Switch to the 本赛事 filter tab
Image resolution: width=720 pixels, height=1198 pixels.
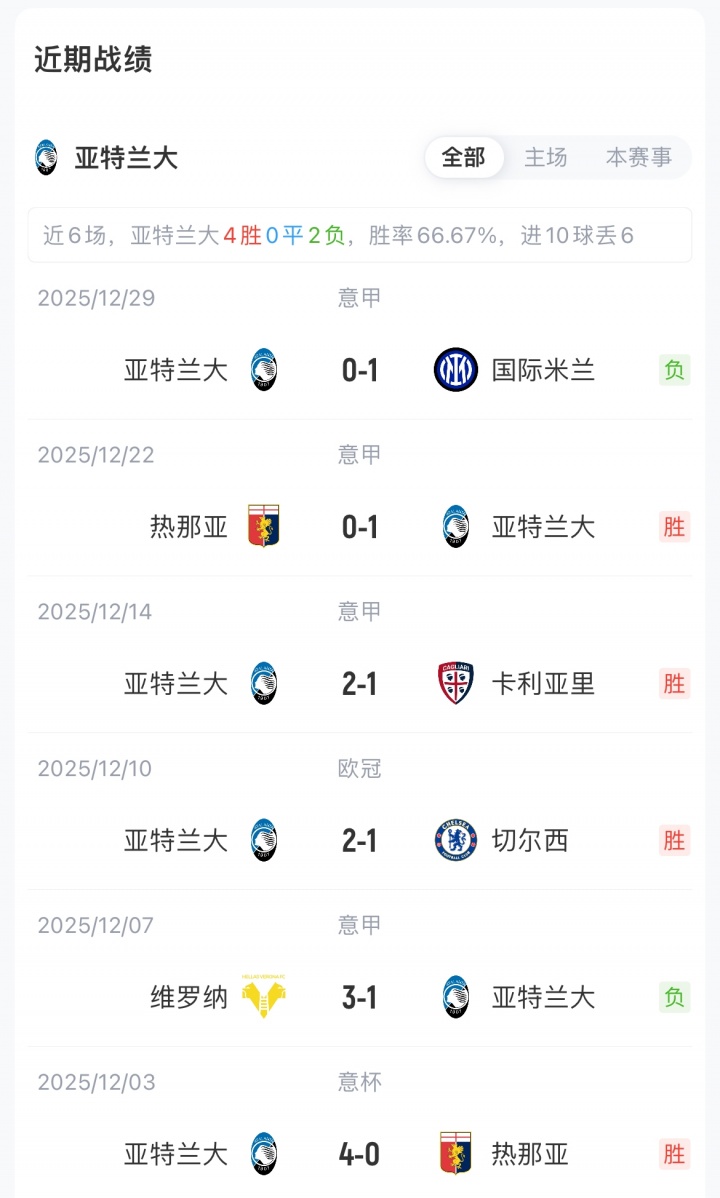(639, 158)
